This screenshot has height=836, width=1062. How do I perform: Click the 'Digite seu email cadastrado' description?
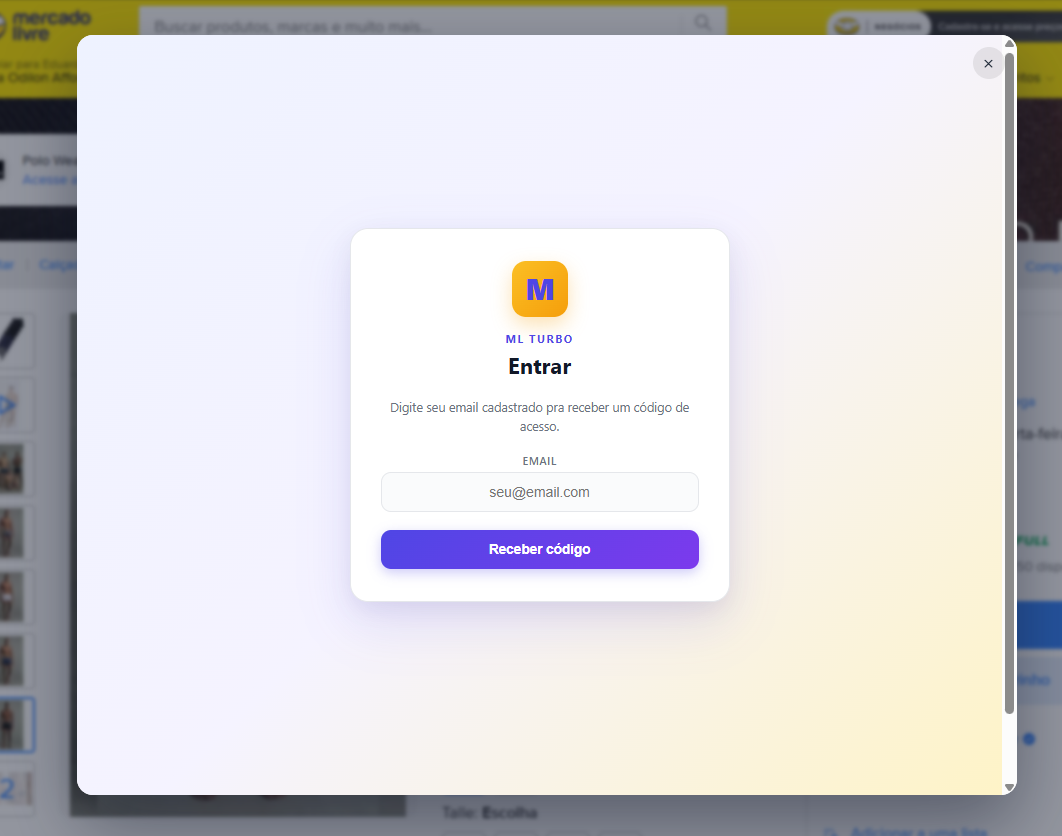coord(540,417)
